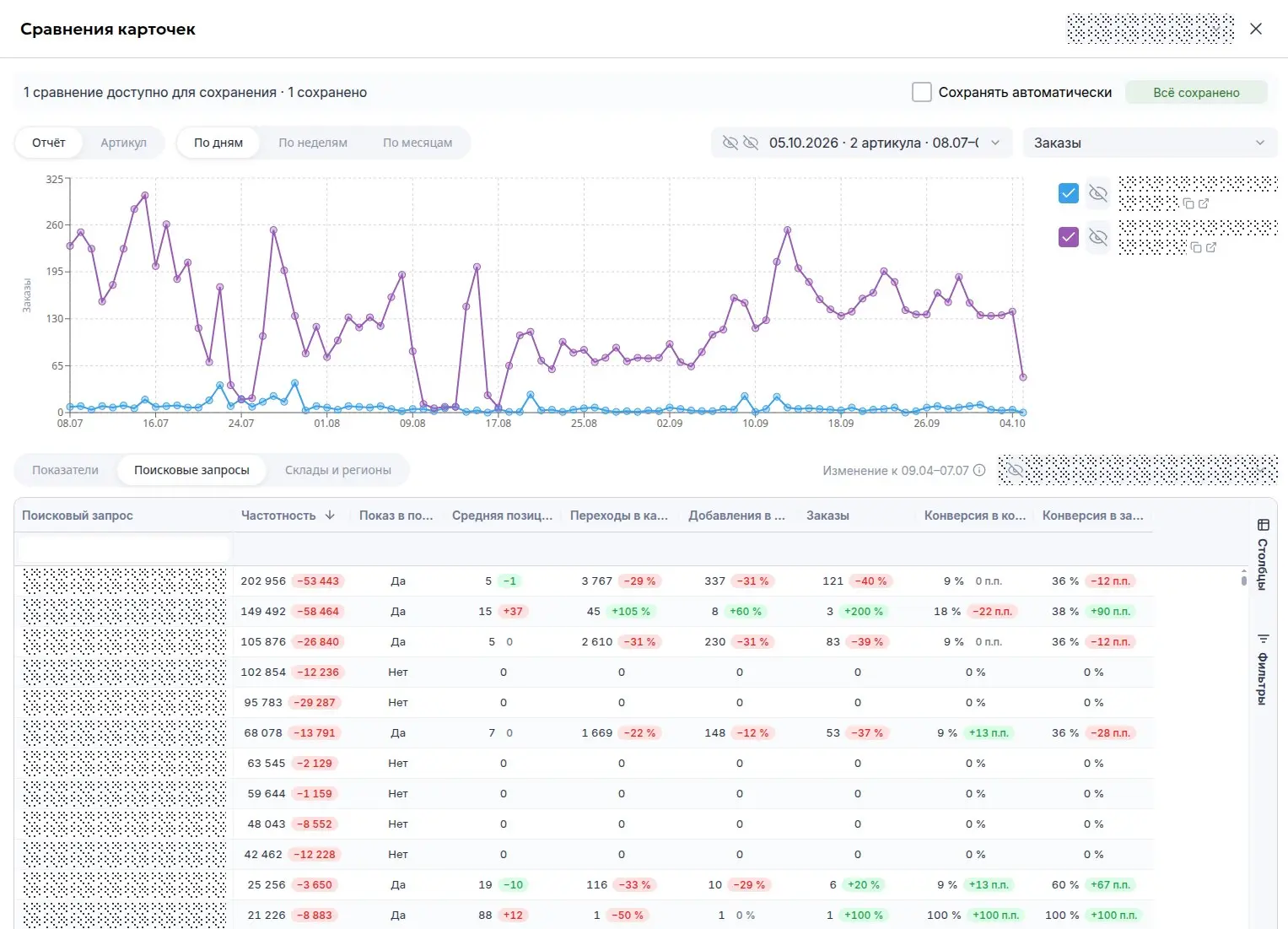Select the frequency value 202 956
The width and height of the screenshot is (1288, 929).
pos(263,581)
